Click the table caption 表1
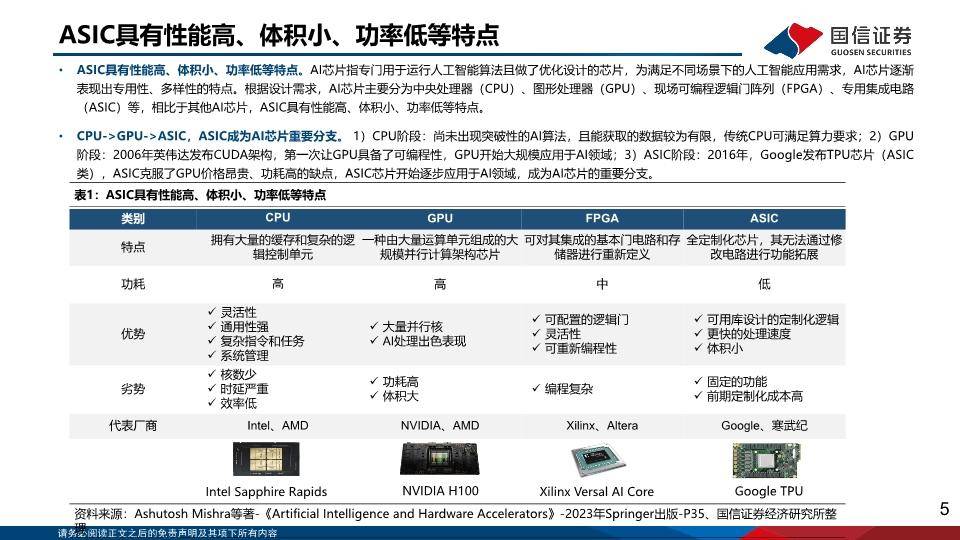This screenshot has height=540, width=960. pos(200,195)
